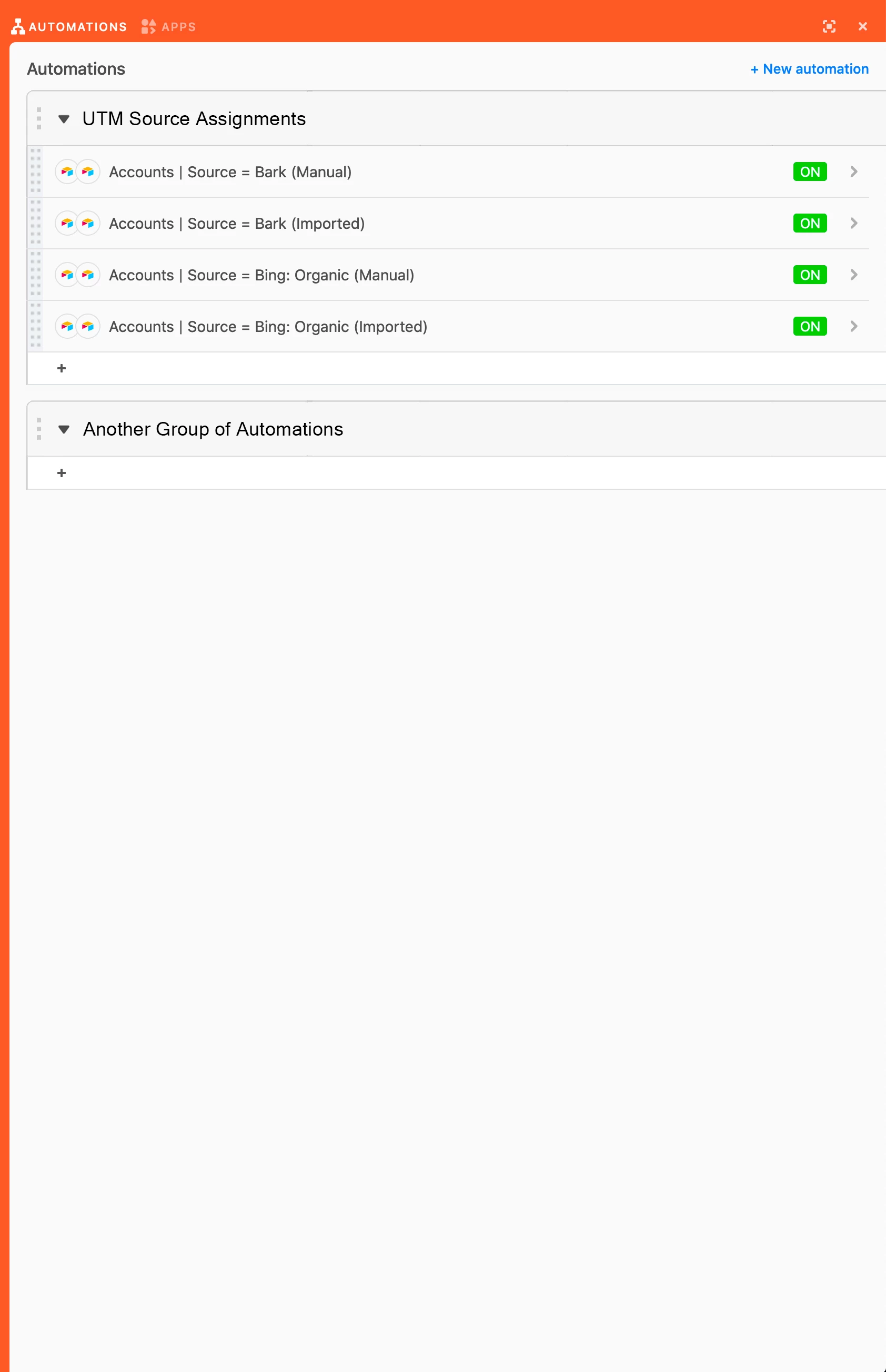Image resolution: width=886 pixels, height=1372 pixels.
Task: Toggle ON switch for Bark (Manual) automation
Action: point(810,171)
